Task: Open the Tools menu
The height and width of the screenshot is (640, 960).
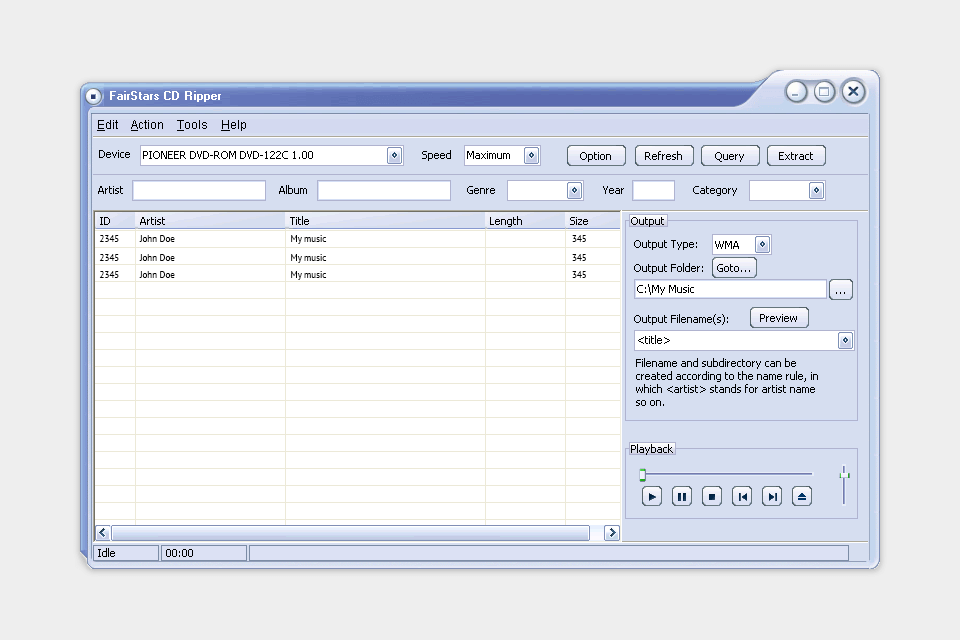Action: 192,125
